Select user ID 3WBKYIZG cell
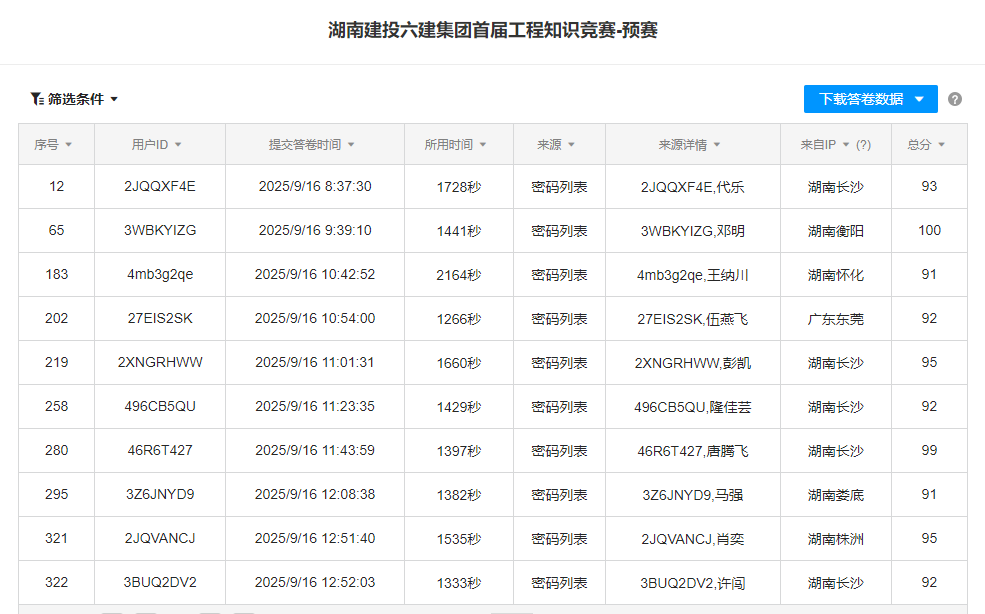This screenshot has width=985, height=614. click(x=160, y=231)
